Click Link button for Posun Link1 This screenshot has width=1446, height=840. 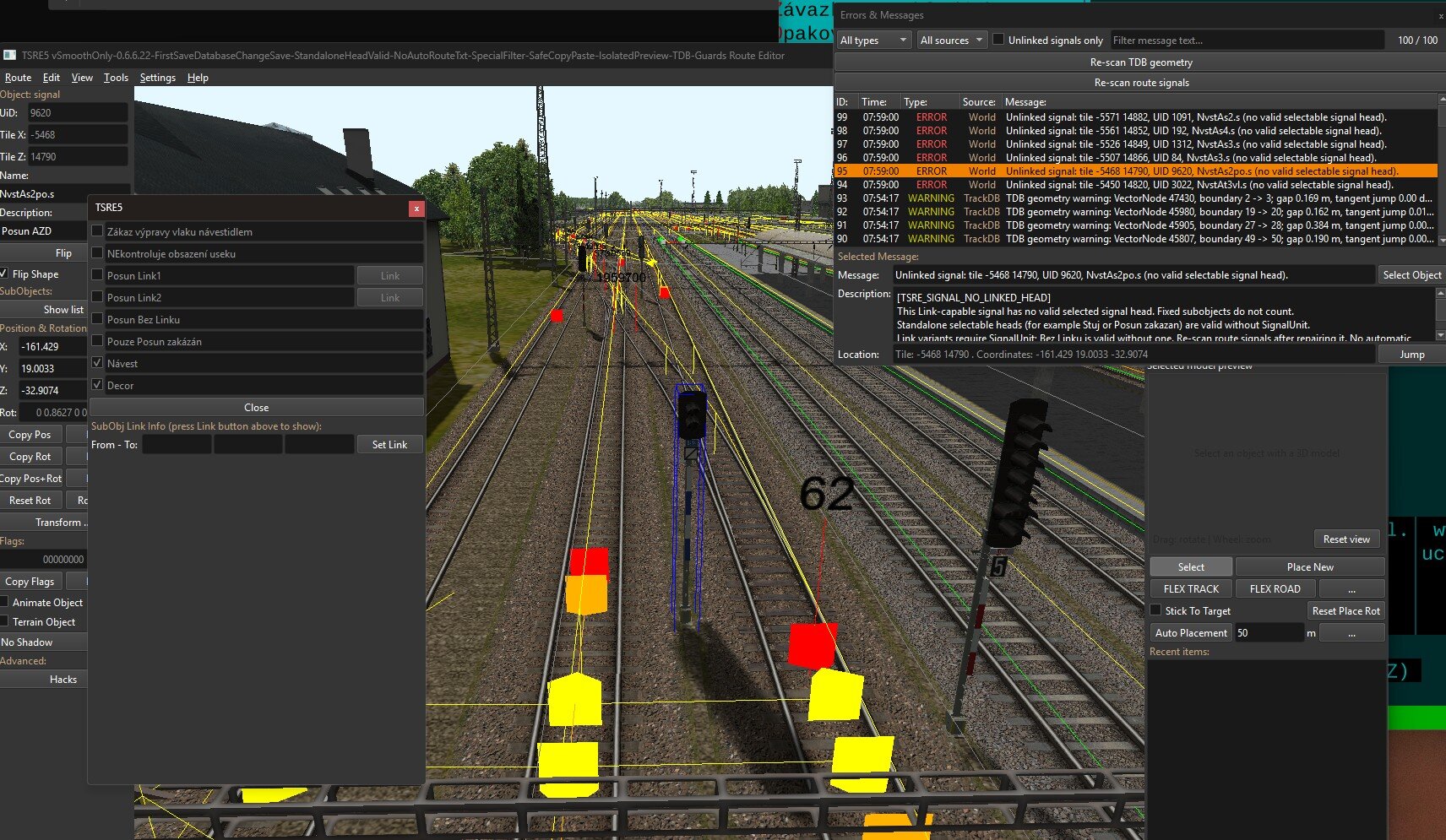pos(389,275)
